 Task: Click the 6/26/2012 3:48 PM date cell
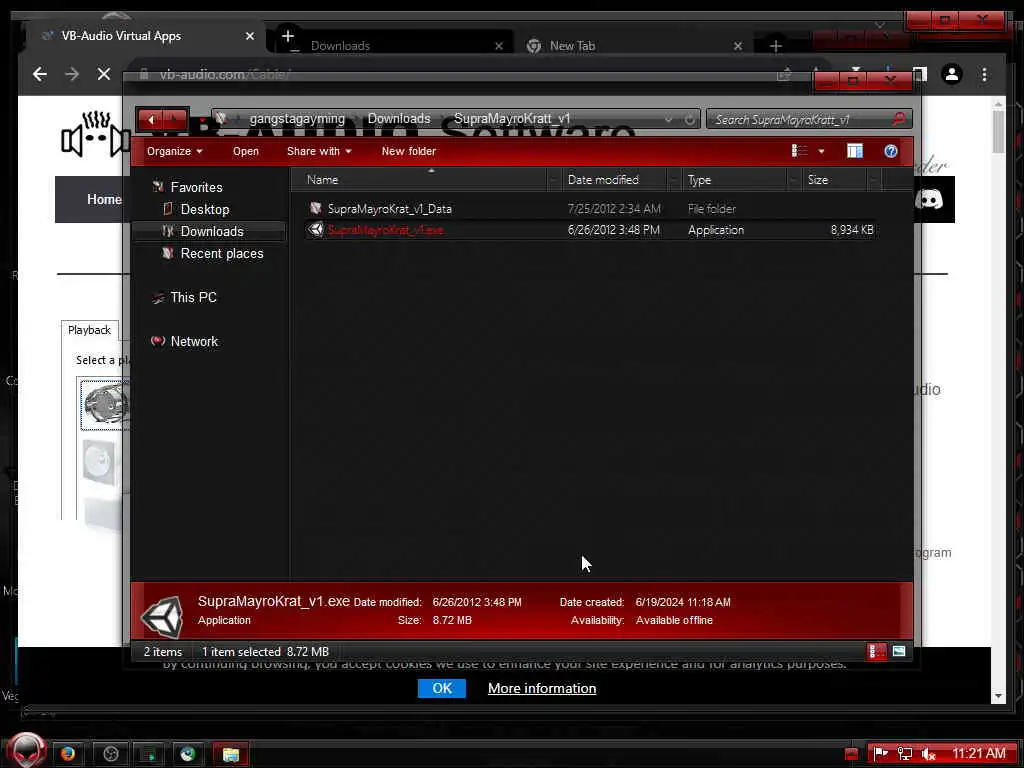click(x=613, y=230)
